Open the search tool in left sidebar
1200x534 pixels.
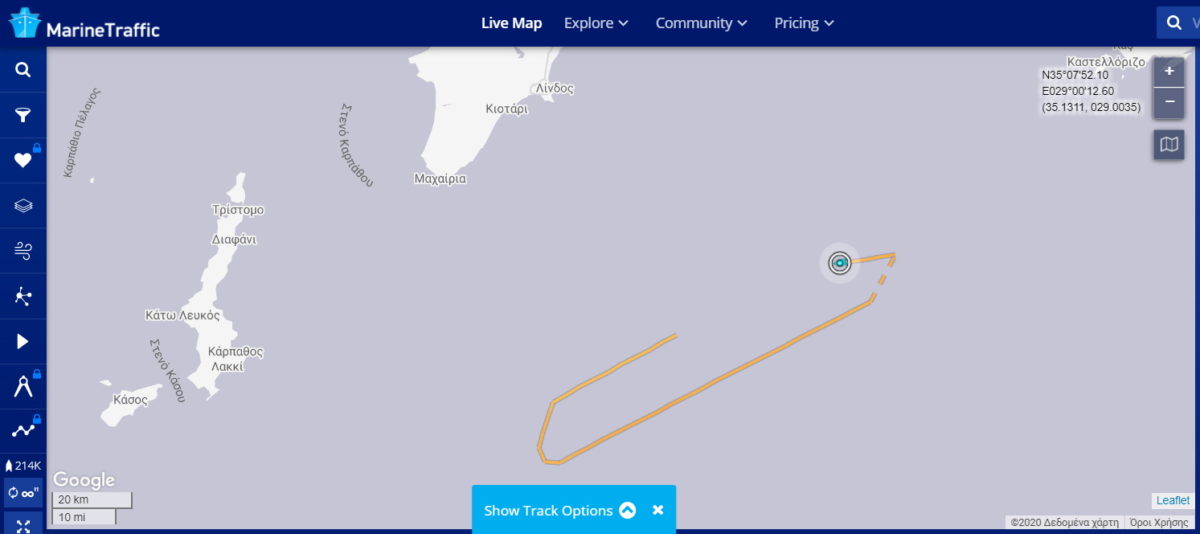tap(23, 70)
